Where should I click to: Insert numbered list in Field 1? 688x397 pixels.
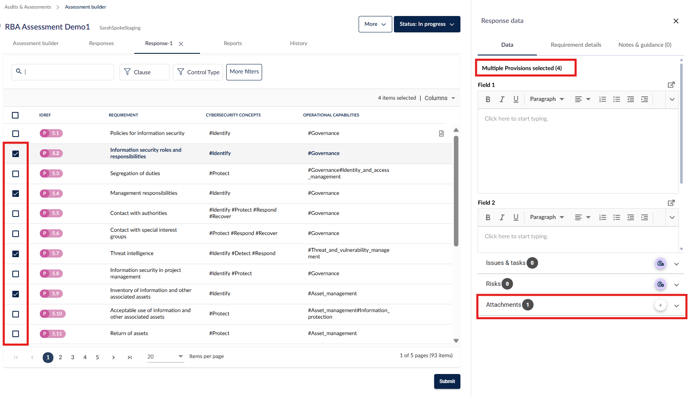[x=602, y=99]
